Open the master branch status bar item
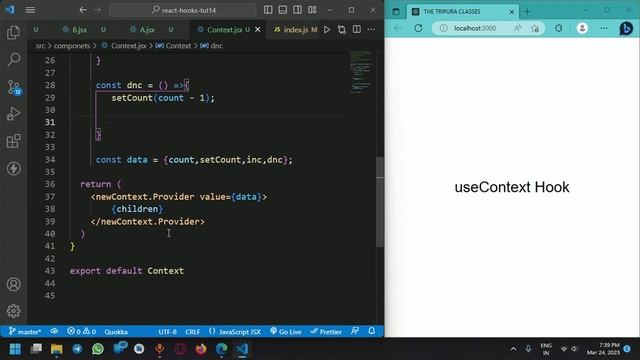The image size is (640, 360). [x=25, y=331]
